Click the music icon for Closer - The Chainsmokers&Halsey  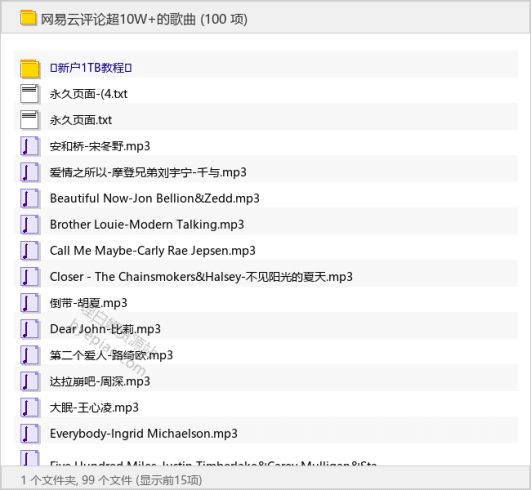click(x=30, y=277)
